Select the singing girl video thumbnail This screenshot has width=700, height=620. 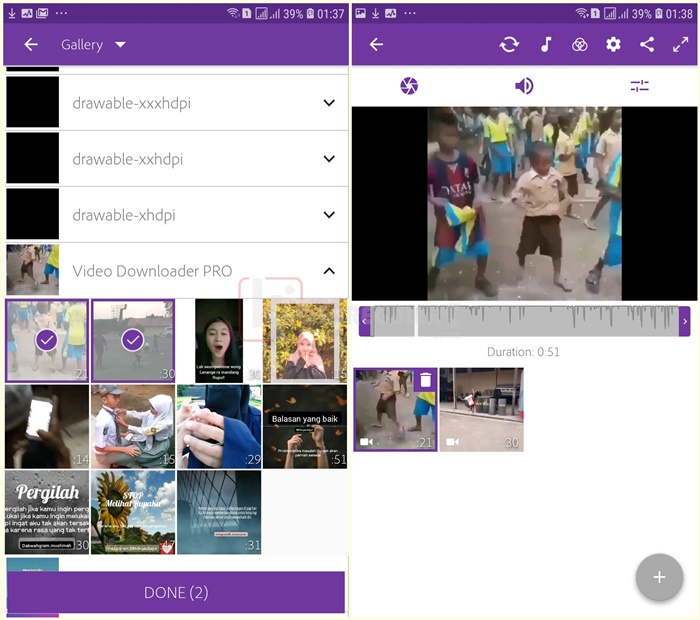tap(219, 341)
